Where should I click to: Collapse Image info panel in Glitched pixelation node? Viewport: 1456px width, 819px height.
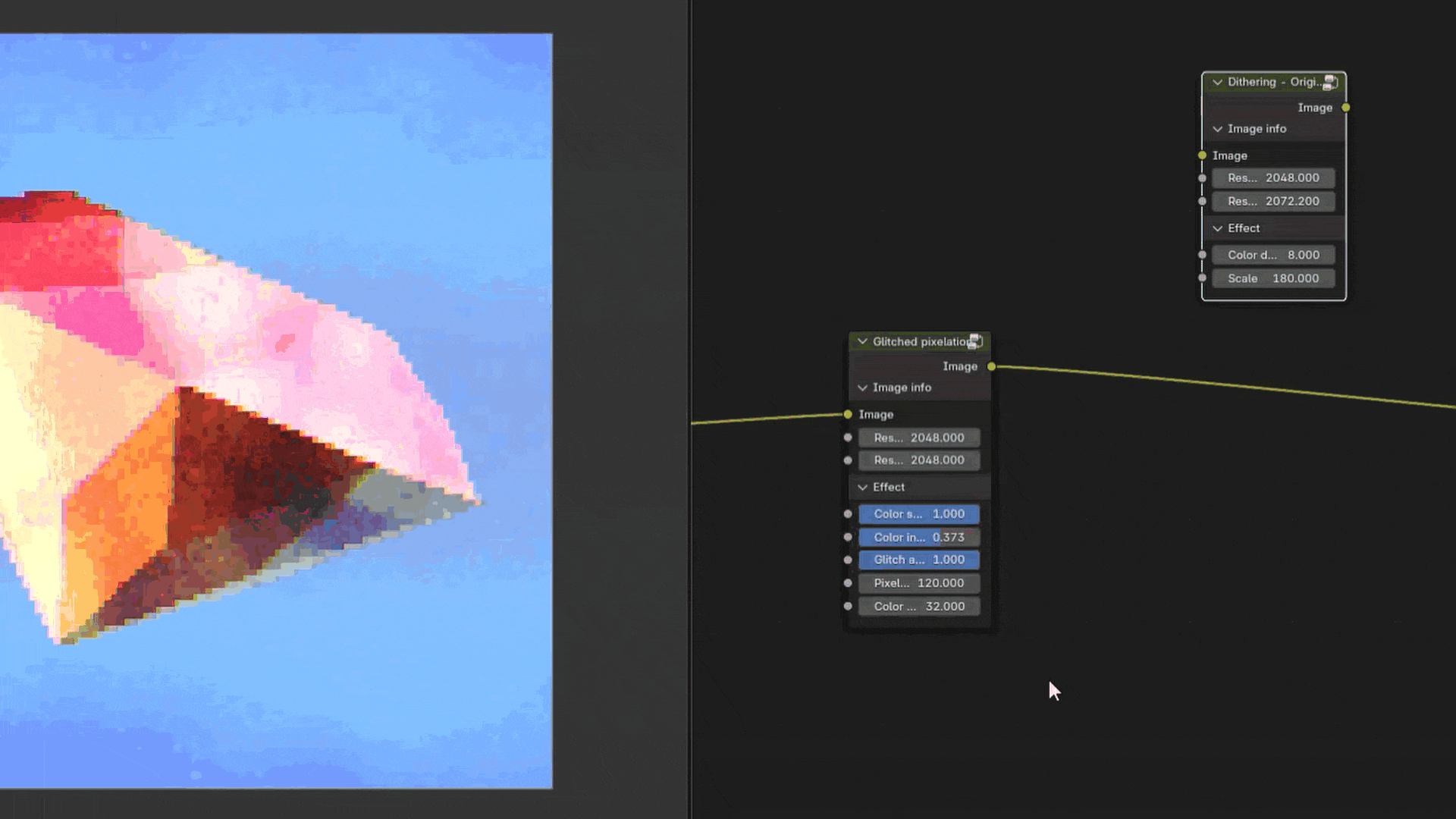(862, 388)
